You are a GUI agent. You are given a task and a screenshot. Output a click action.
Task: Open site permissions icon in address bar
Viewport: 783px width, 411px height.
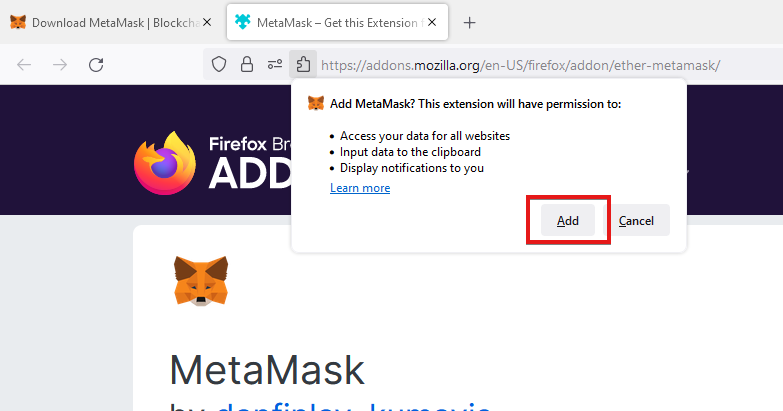click(x=275, y=64)
